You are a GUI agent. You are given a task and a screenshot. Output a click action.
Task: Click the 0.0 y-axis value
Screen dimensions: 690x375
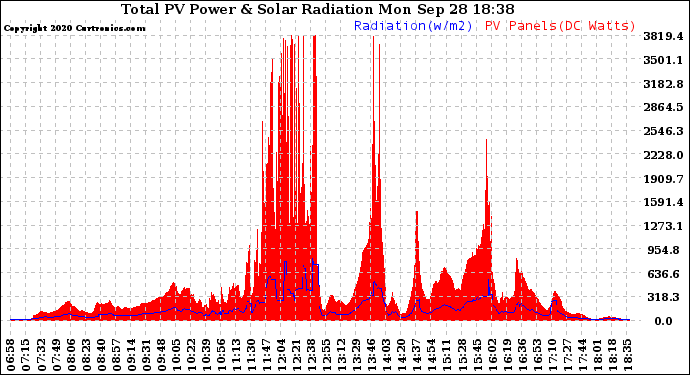click(x=664, y=321)
